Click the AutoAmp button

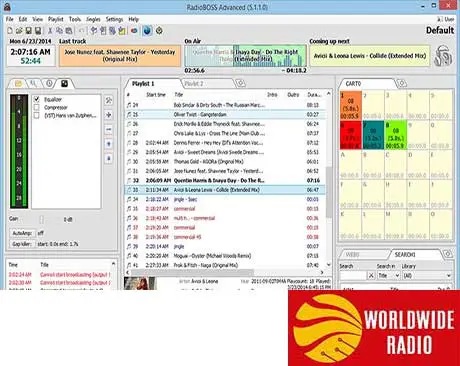pos(22,233)
